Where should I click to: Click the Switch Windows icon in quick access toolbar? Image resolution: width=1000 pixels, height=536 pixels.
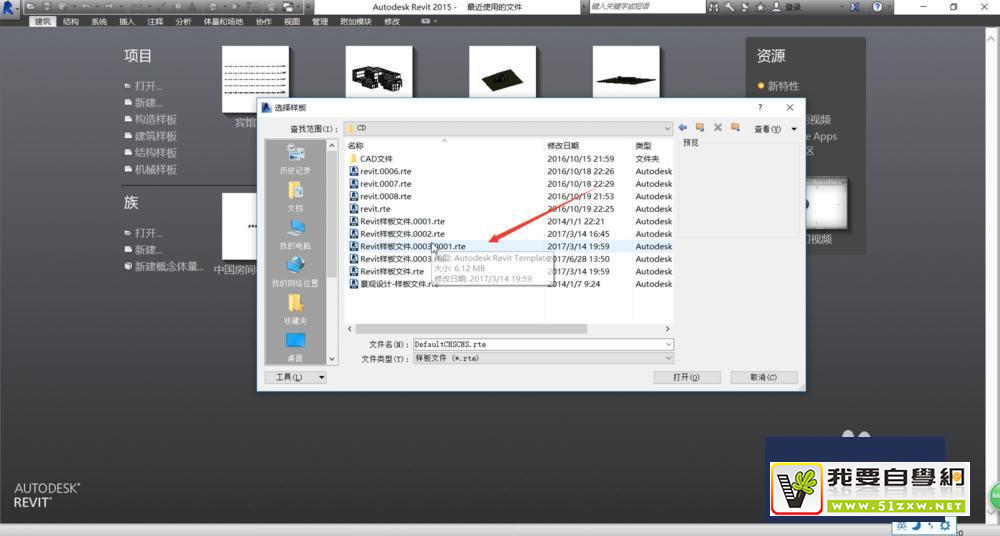click(x=288, y=7)
